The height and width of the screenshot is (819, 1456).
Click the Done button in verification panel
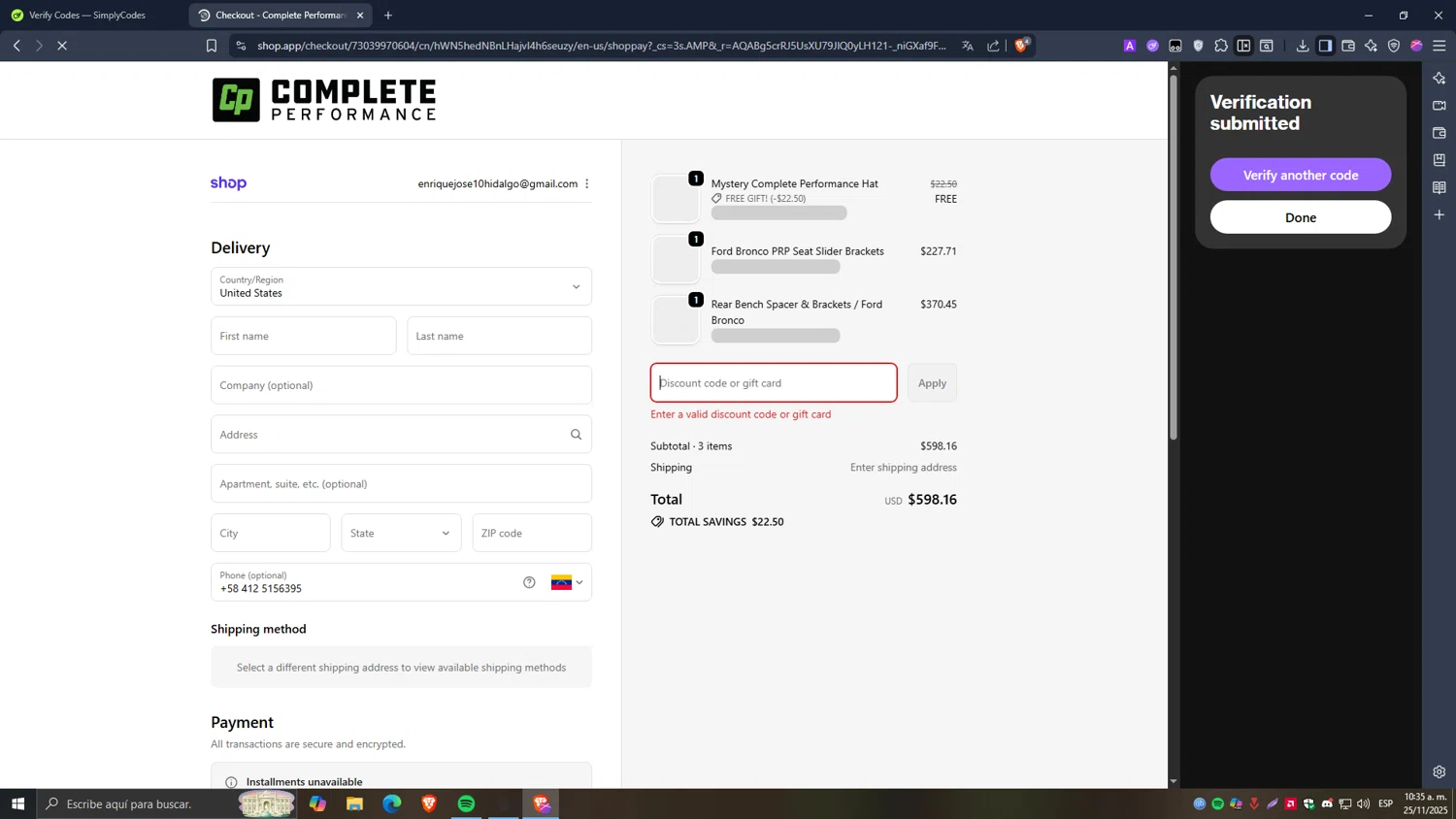coord(1301,217)
